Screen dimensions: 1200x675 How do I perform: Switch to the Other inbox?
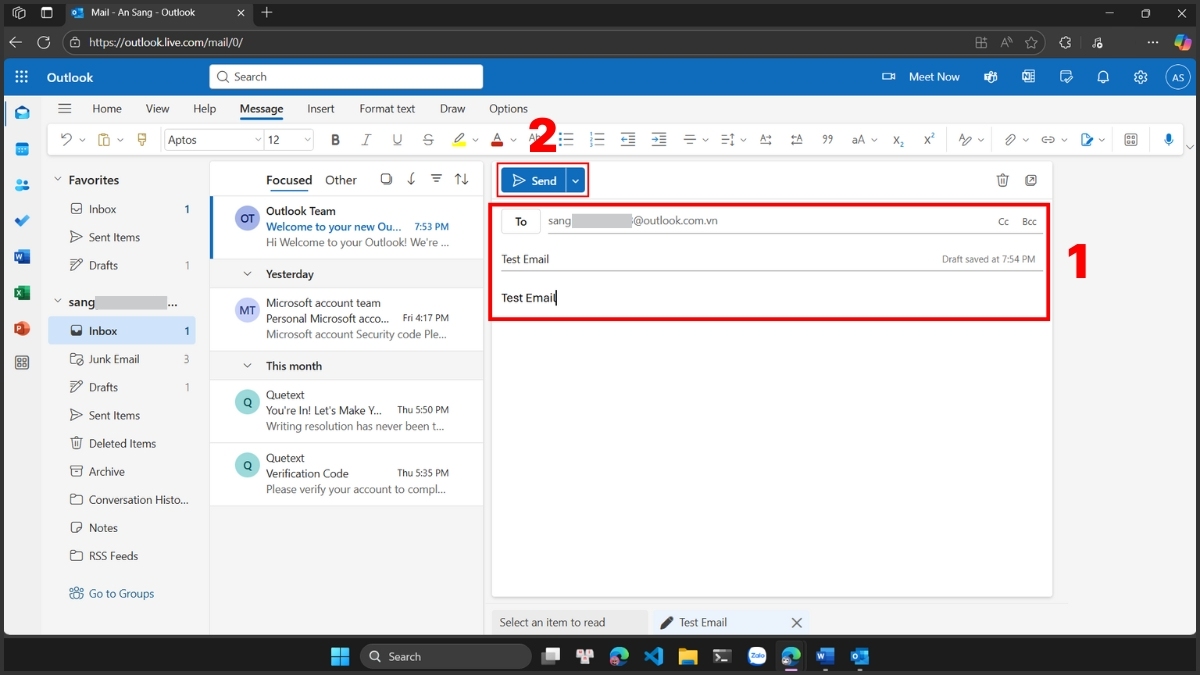pos(341,180)
